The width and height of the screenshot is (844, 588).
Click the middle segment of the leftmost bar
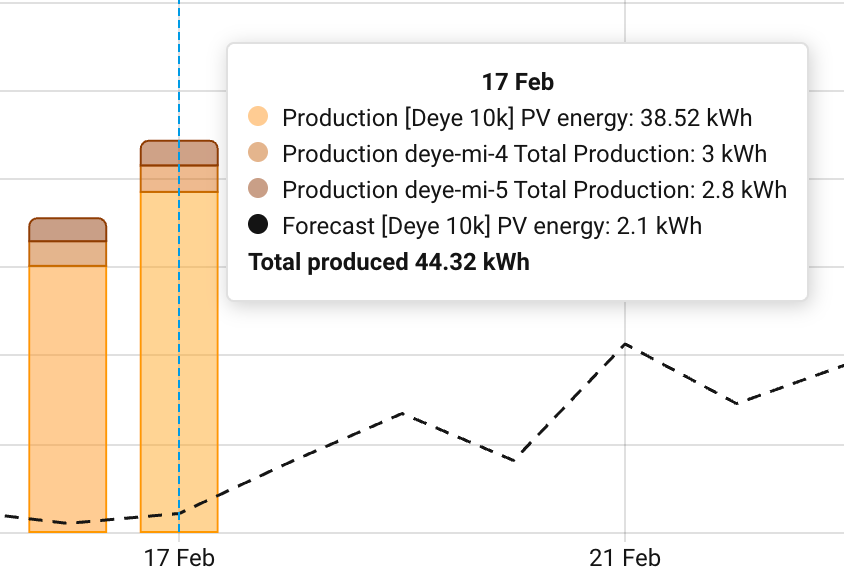coord(67,253)
